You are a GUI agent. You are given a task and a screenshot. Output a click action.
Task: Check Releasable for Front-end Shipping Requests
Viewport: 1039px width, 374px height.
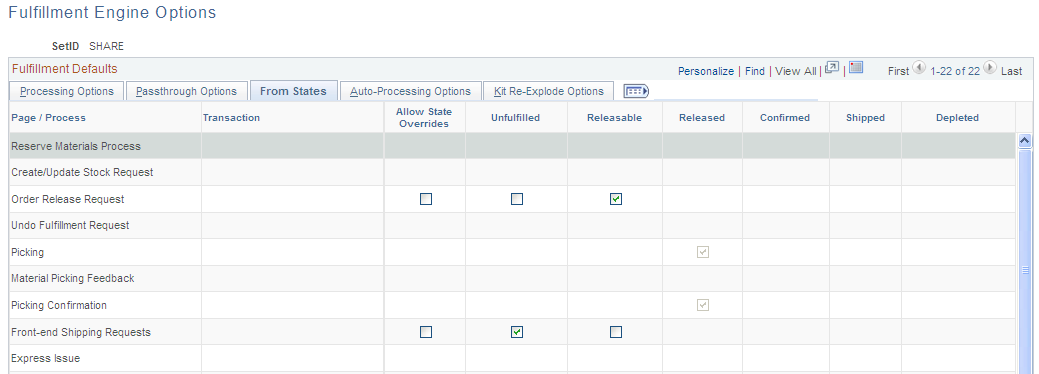616,332
